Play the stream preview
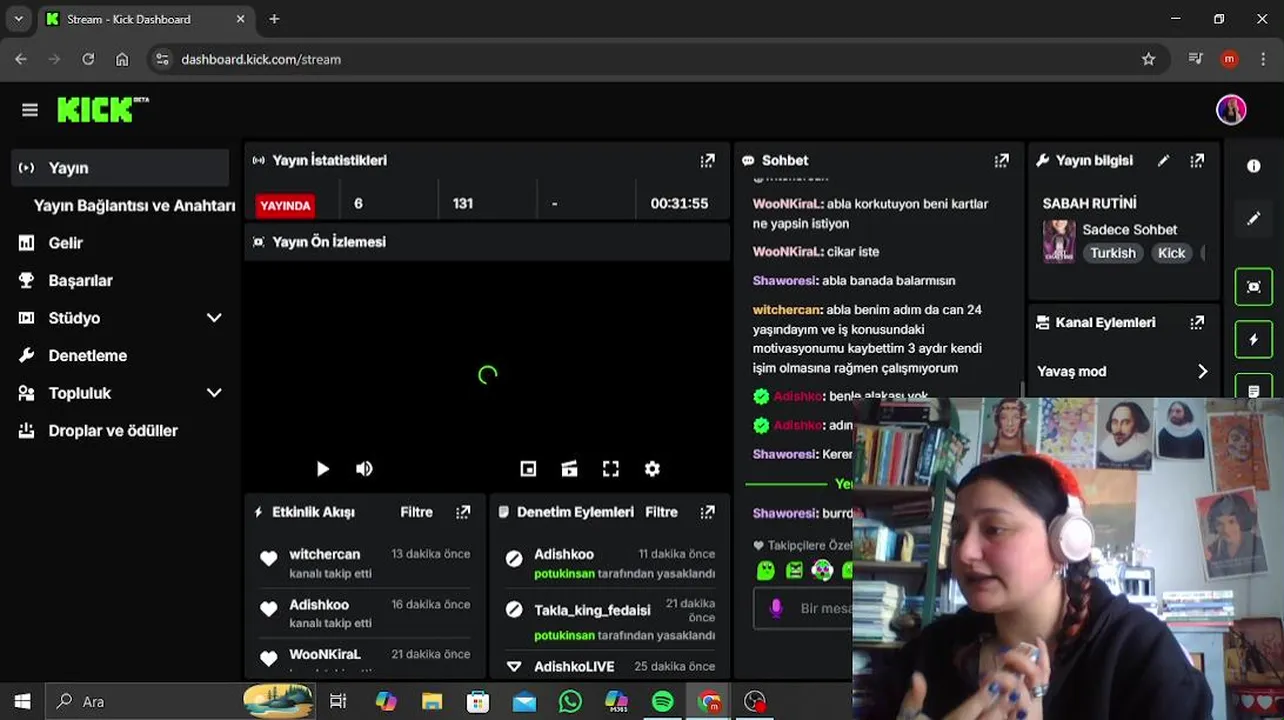This screenshot has width=1284, height=720. coord(322,469)
